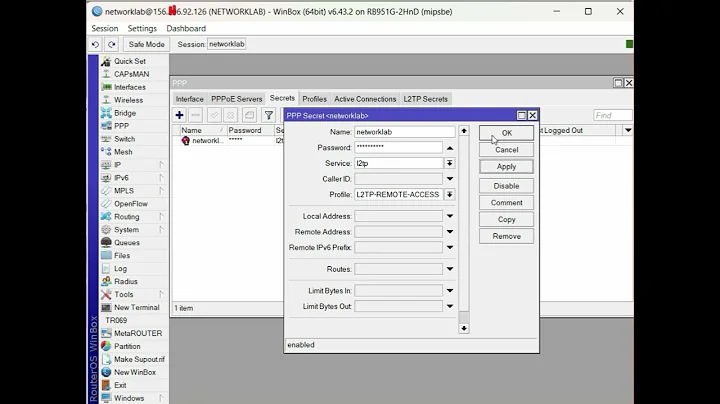Open the Service dropdown
Screen dimensions: 720x404
pyautogui.click(x=450, y=163)
